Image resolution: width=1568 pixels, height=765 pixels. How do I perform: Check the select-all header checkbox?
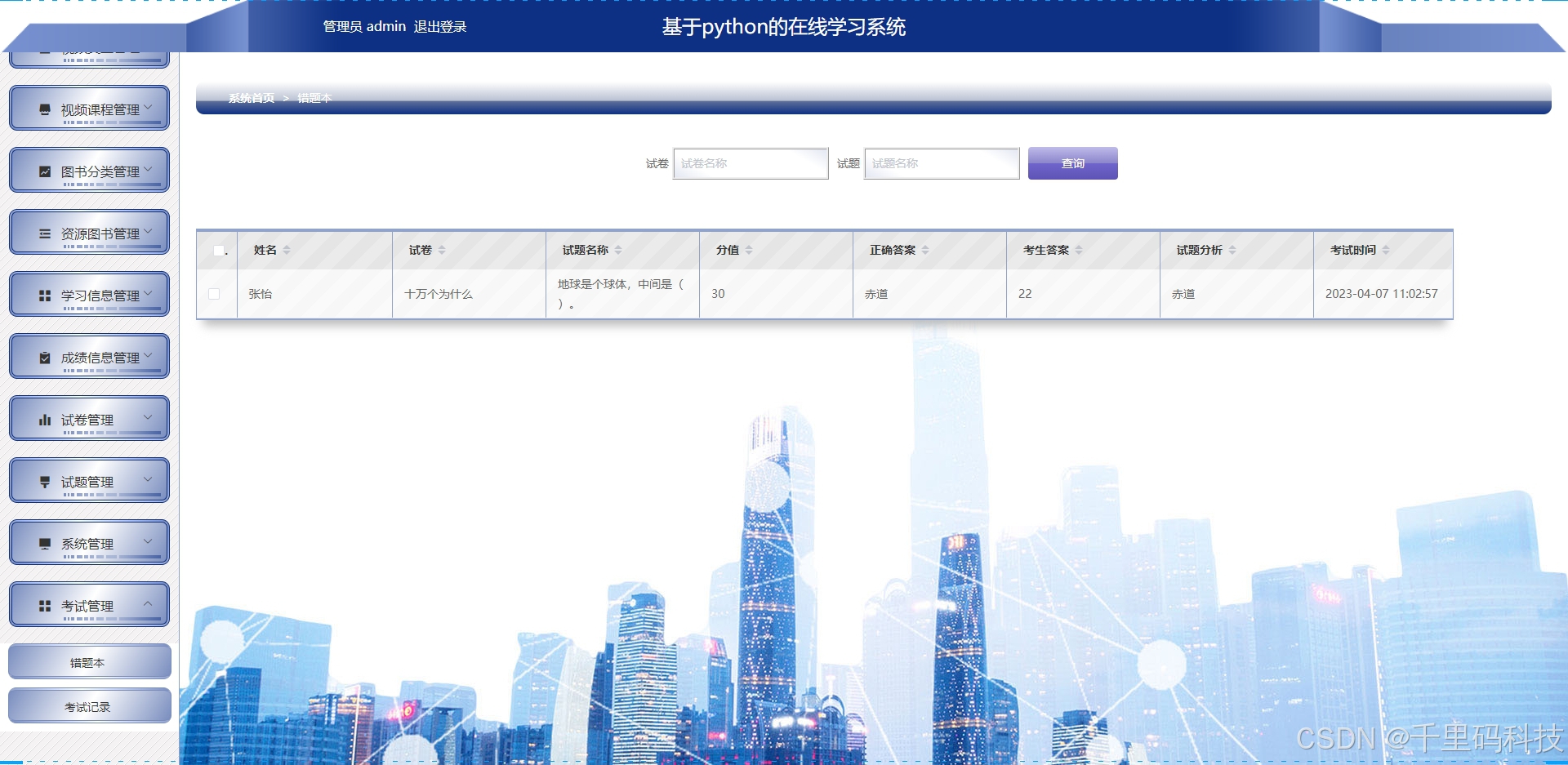(219, 251)
